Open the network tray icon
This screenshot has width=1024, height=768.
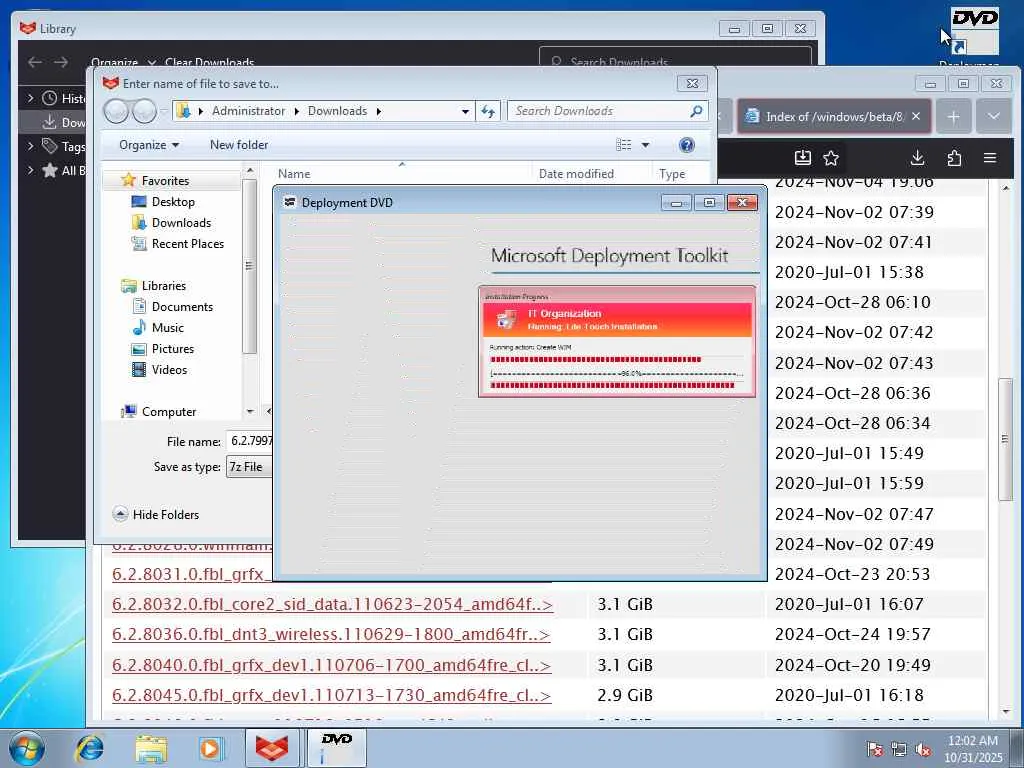coord(899,749)
